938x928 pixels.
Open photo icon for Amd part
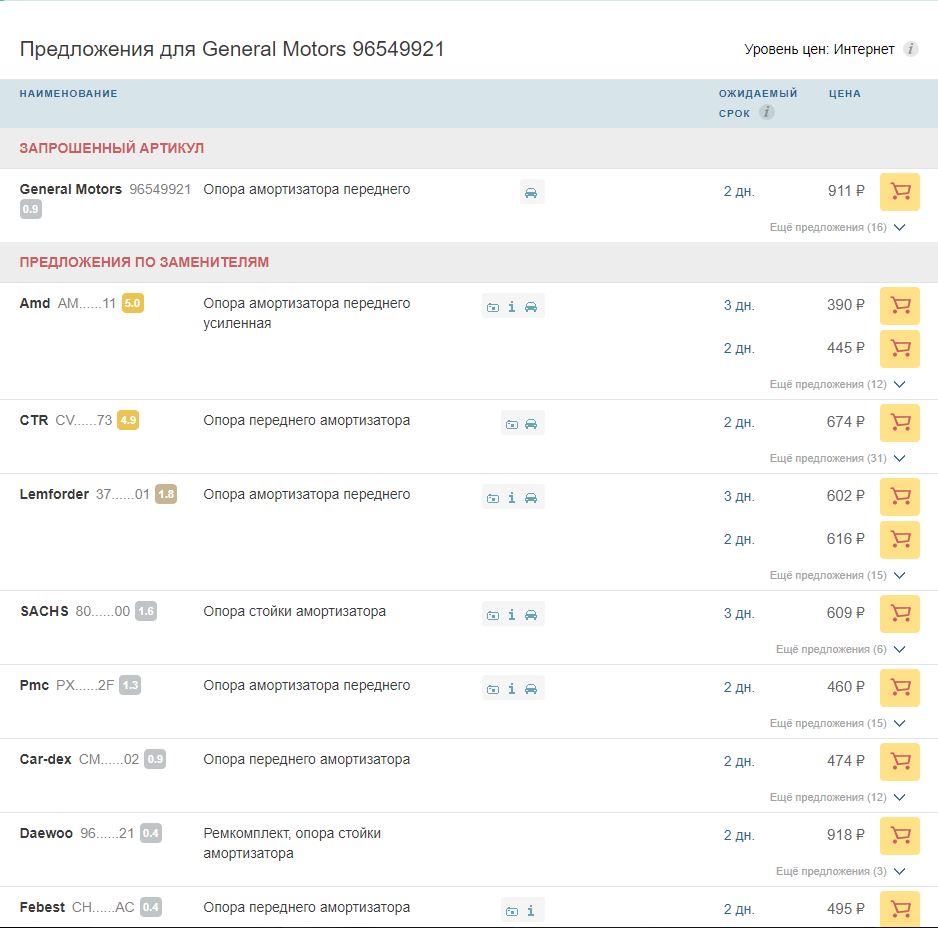(x=493, y=307)
